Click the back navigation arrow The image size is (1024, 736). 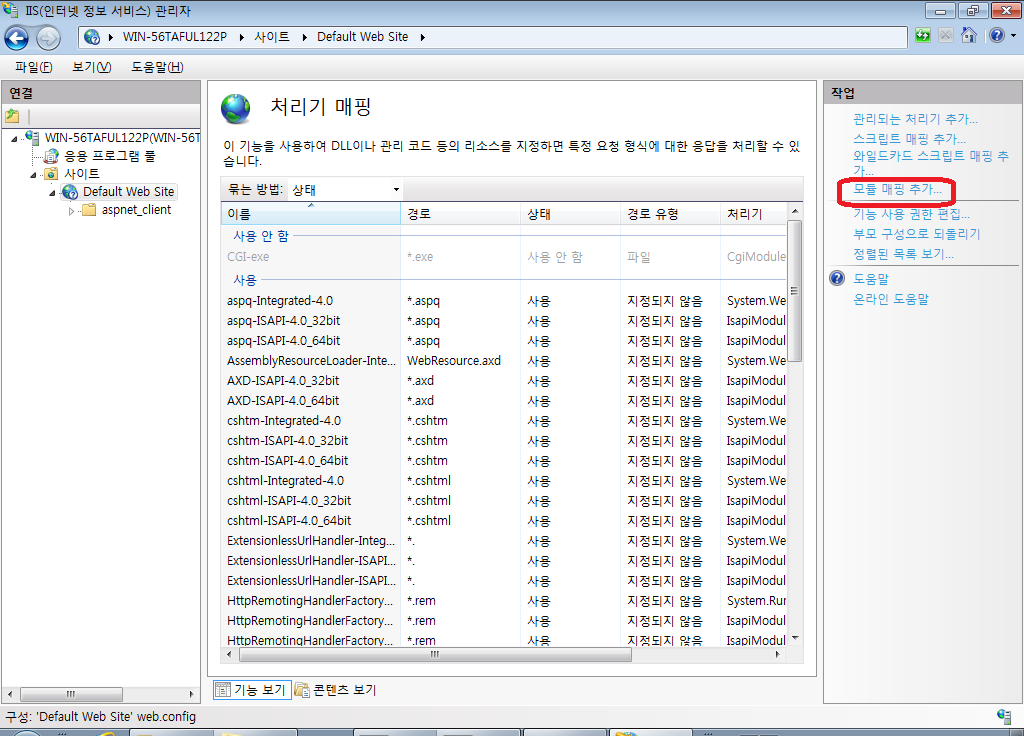tap(18, 37)
